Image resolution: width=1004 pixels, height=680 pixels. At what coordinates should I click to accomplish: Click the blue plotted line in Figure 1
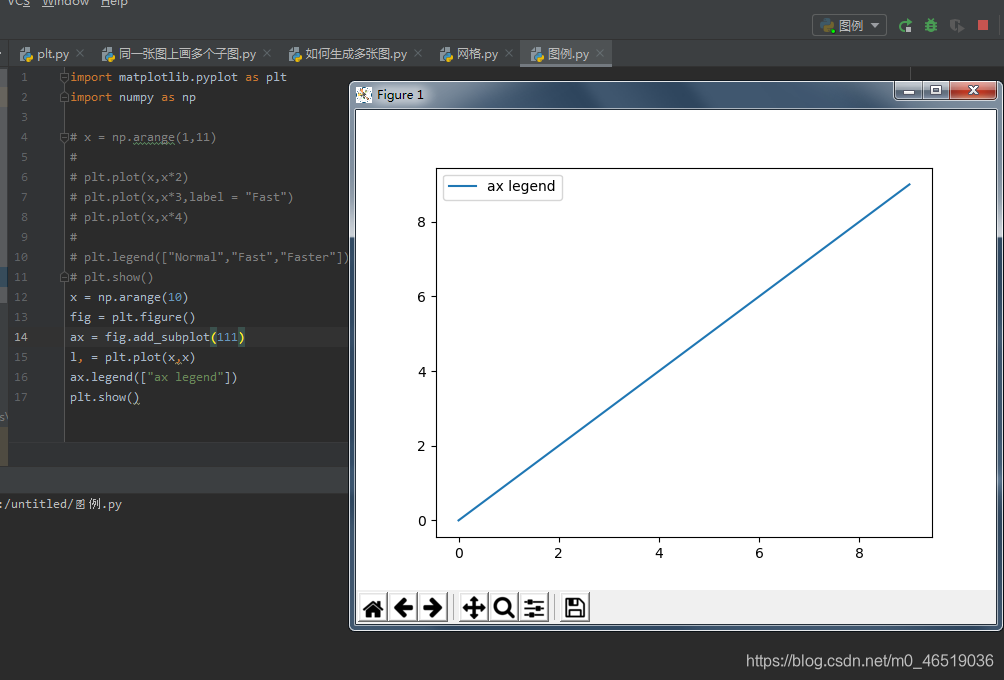coord(684,353)
